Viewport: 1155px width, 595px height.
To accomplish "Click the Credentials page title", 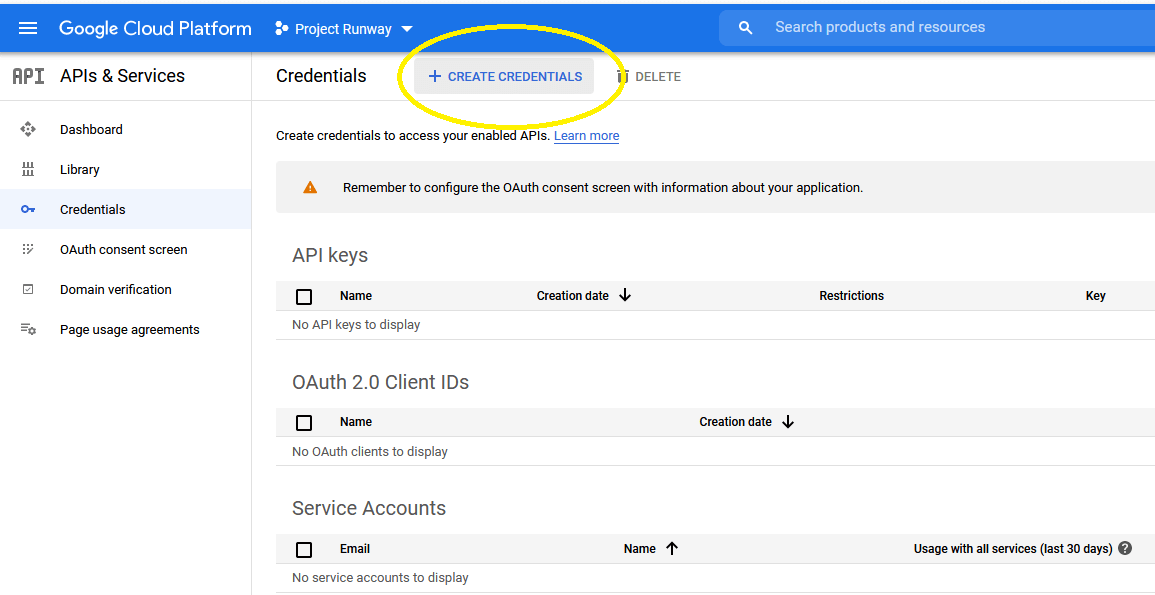I will [321, 76].
